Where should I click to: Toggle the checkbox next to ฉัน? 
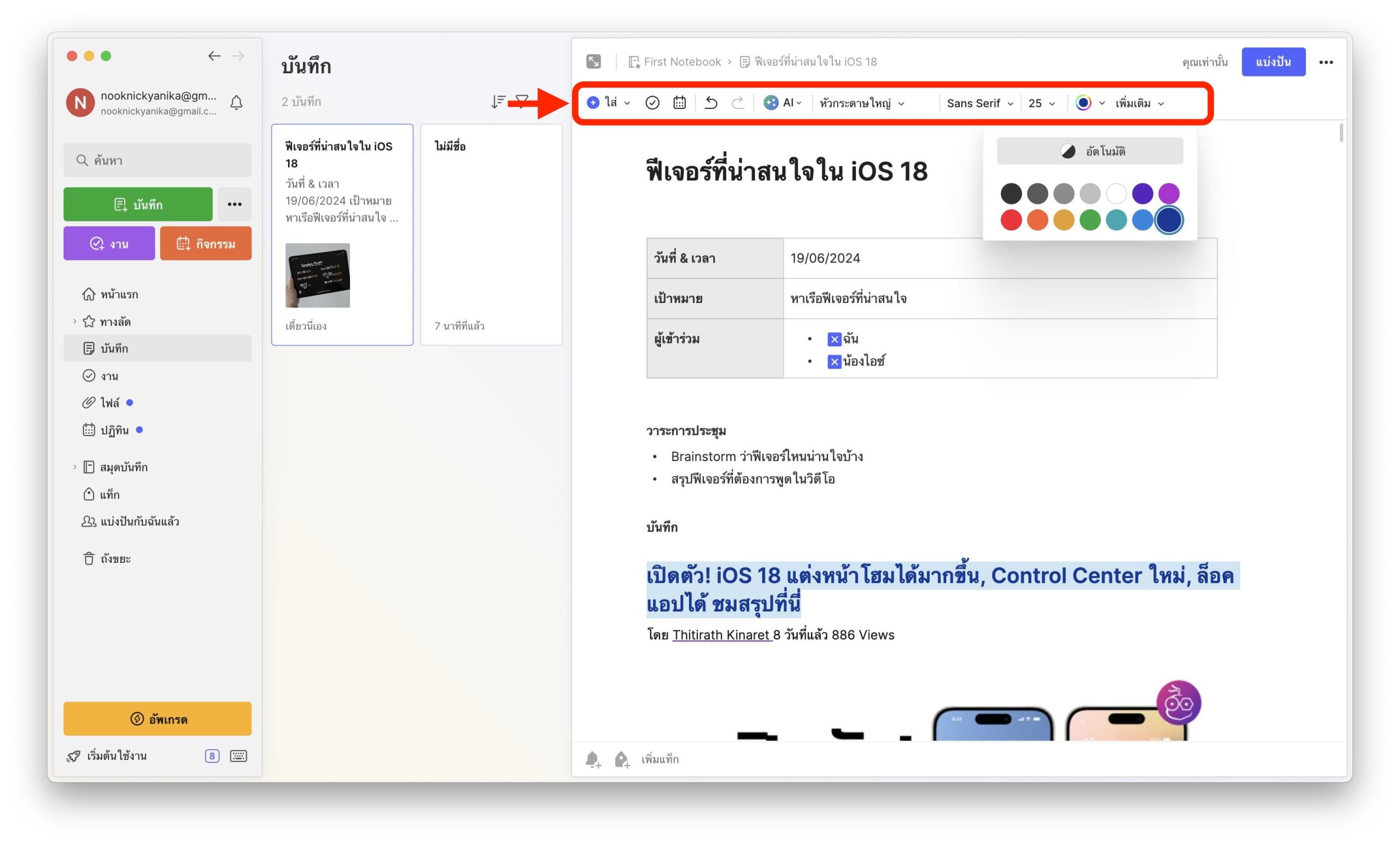(834, 339)
